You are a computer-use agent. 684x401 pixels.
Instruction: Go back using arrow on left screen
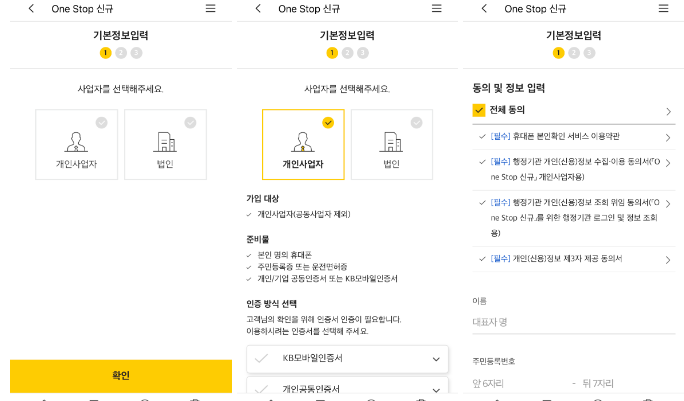(31, 8)
